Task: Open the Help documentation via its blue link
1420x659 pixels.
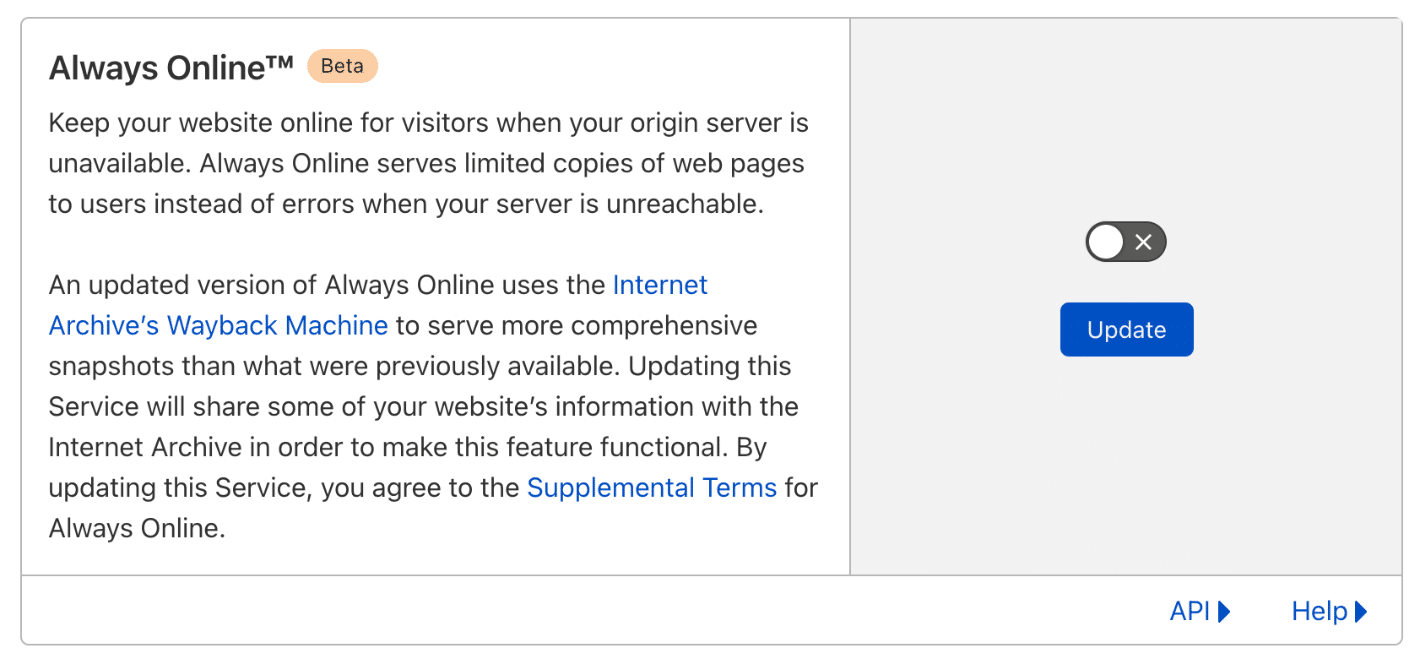Action: point(1321,611)
